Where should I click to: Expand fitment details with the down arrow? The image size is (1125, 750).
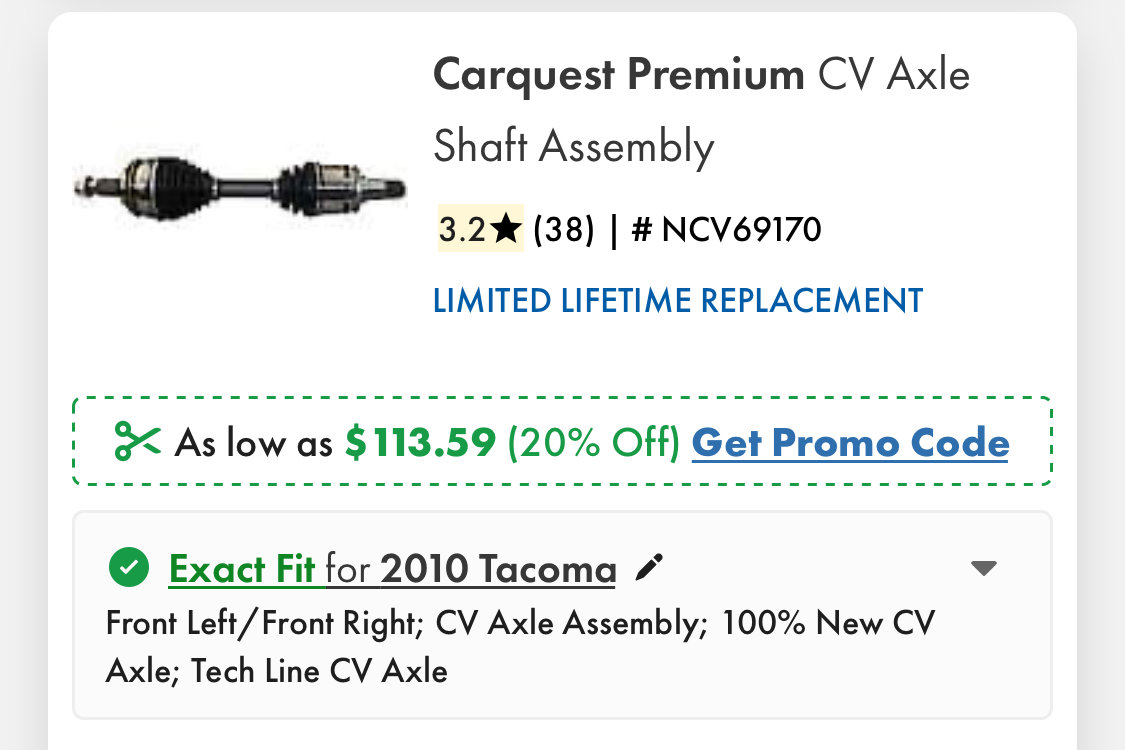point(984,568)
